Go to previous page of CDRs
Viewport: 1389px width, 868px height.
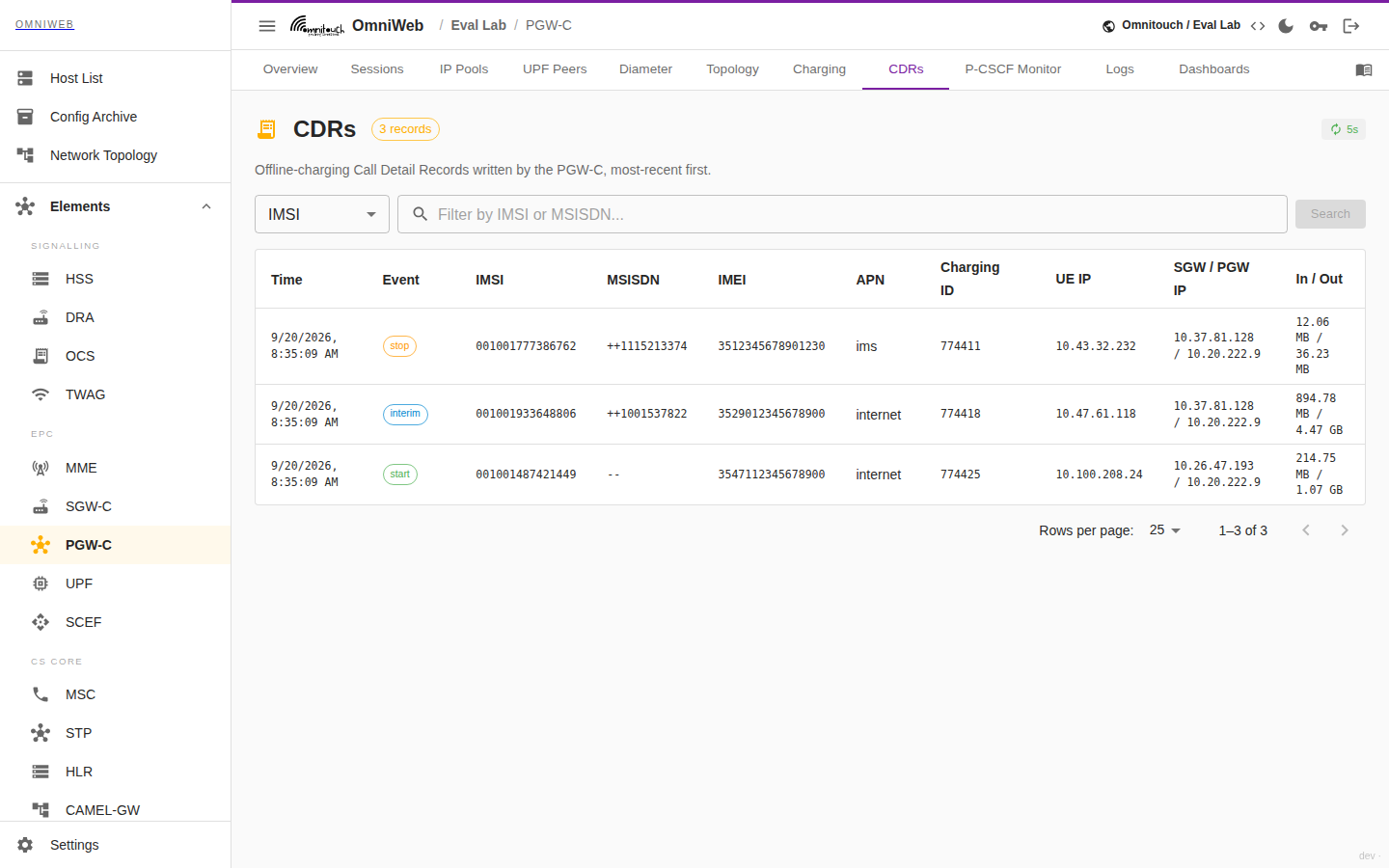(x=1306, y=530)
